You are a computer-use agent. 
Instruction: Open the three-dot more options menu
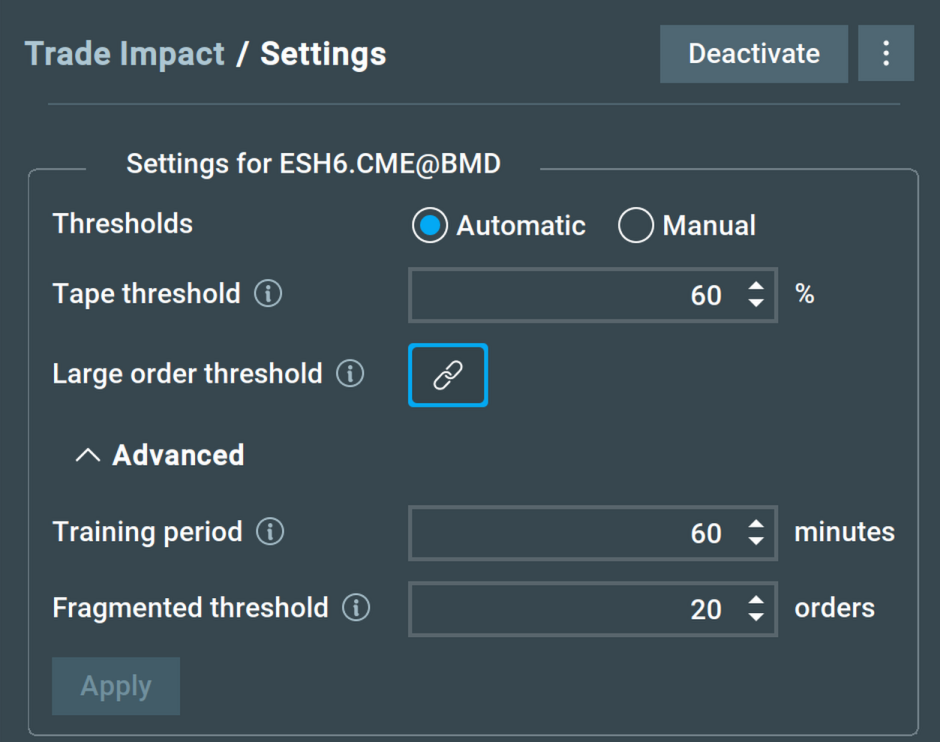tap(885, 53)
